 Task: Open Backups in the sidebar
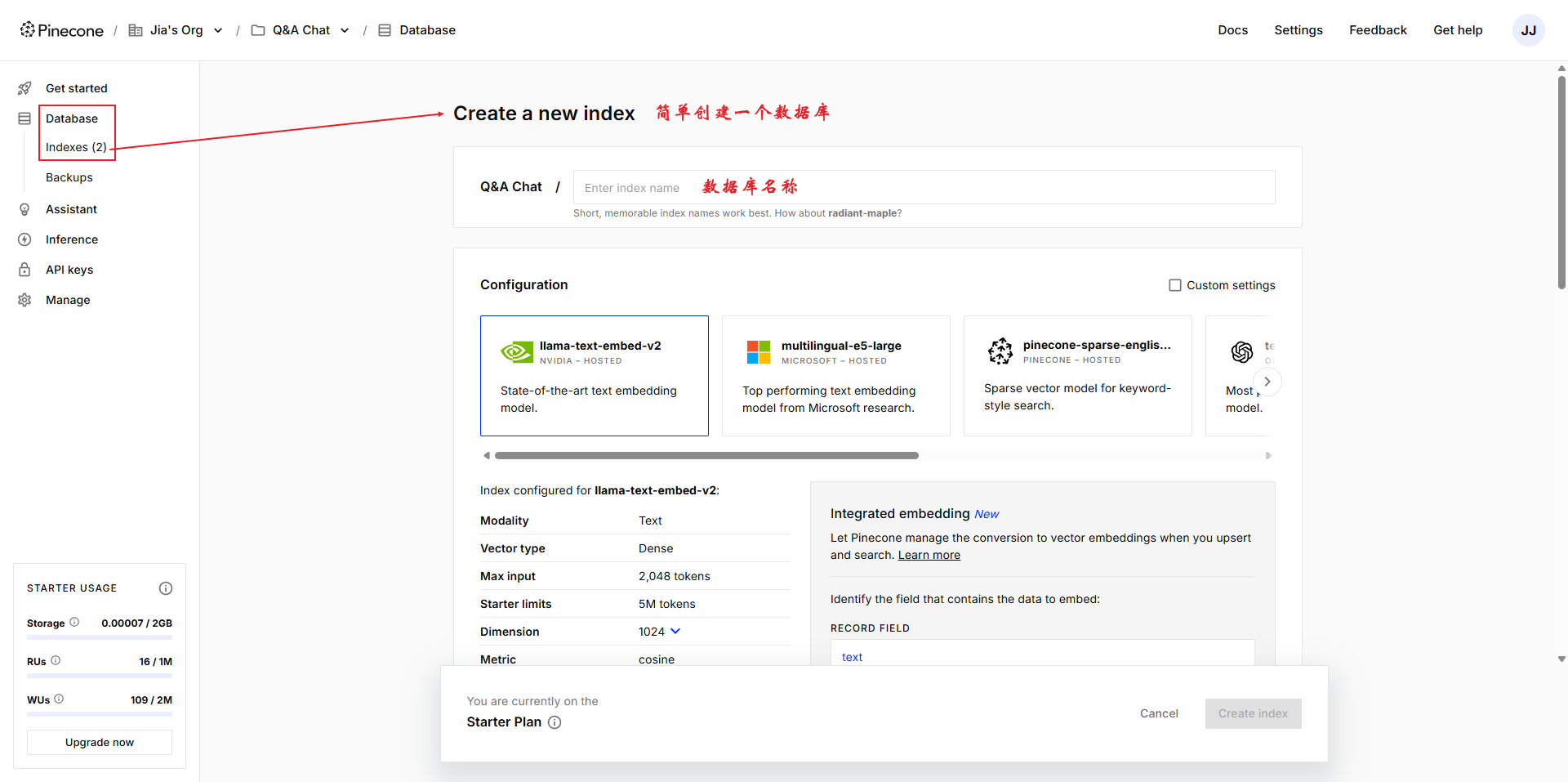click(x=69, y=177)
